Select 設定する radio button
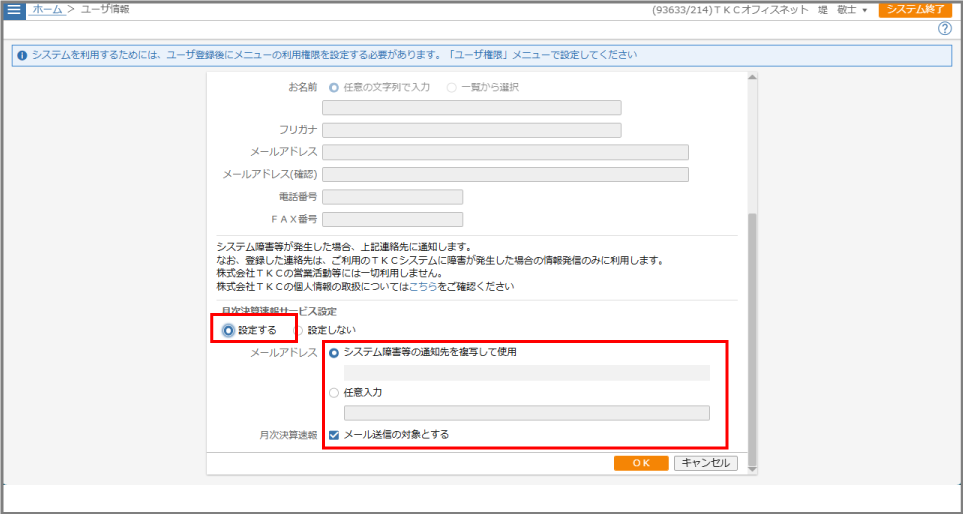Image resolution: width=963 pixels, height=514 pixels. click(x=229, y=330)
